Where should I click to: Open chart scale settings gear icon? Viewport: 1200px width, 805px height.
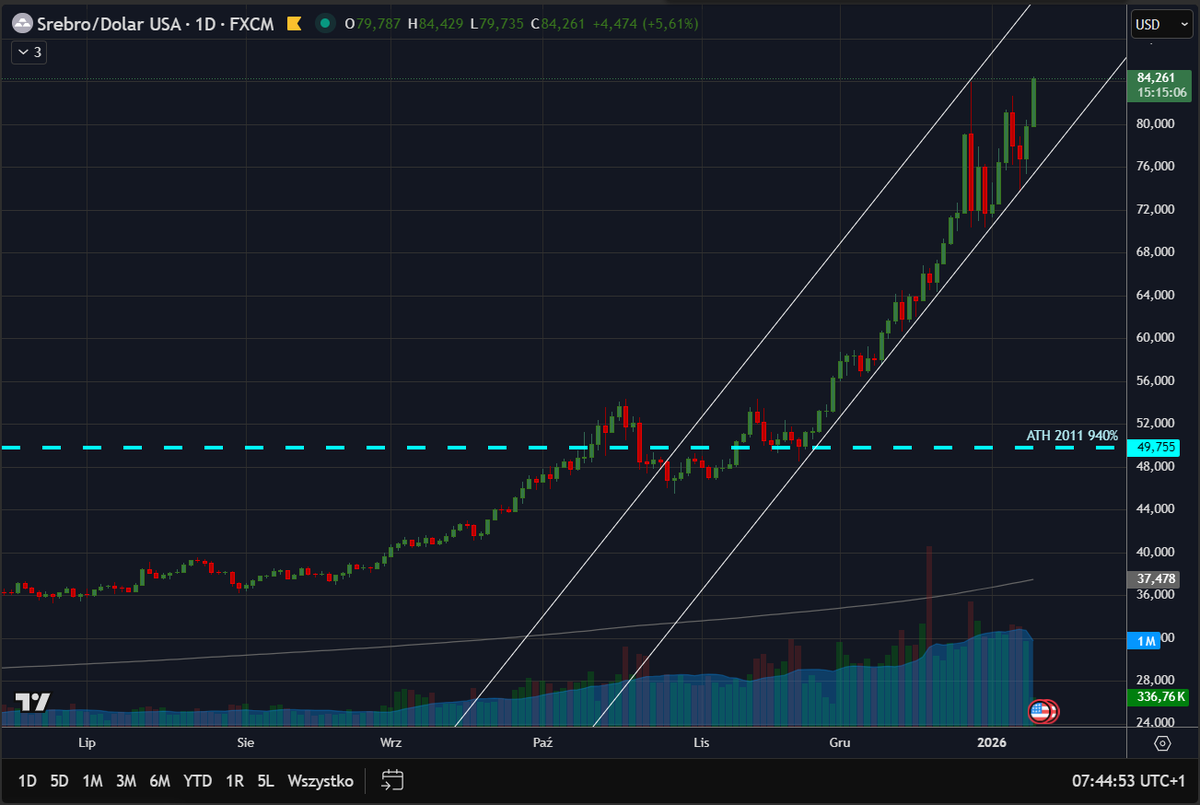coord(1162,743)
